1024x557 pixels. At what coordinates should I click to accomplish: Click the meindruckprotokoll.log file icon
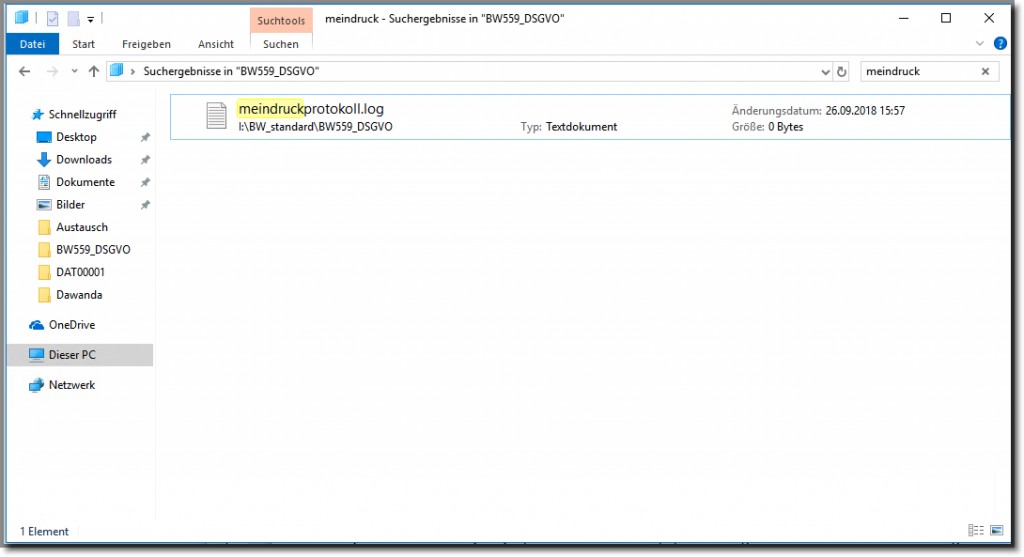coord(216,116)
